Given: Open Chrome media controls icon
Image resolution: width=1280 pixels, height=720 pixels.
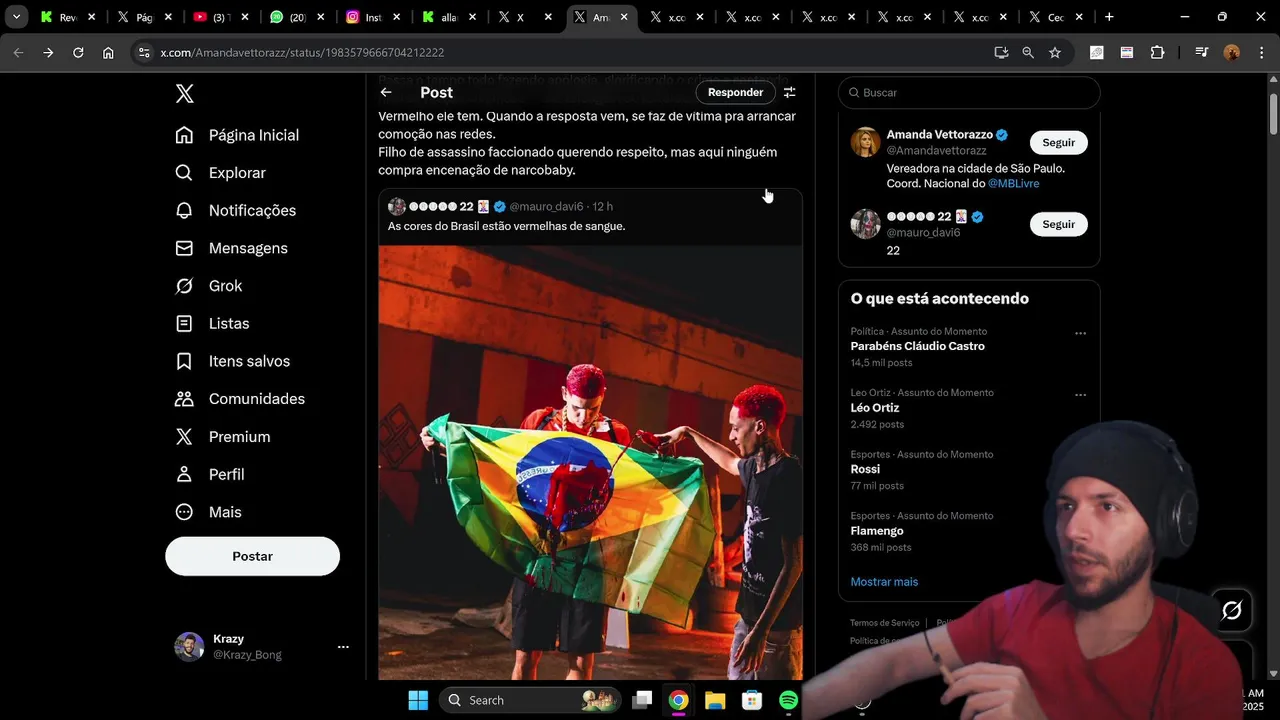Looking at the screenshot, I should pos(1202,53).
